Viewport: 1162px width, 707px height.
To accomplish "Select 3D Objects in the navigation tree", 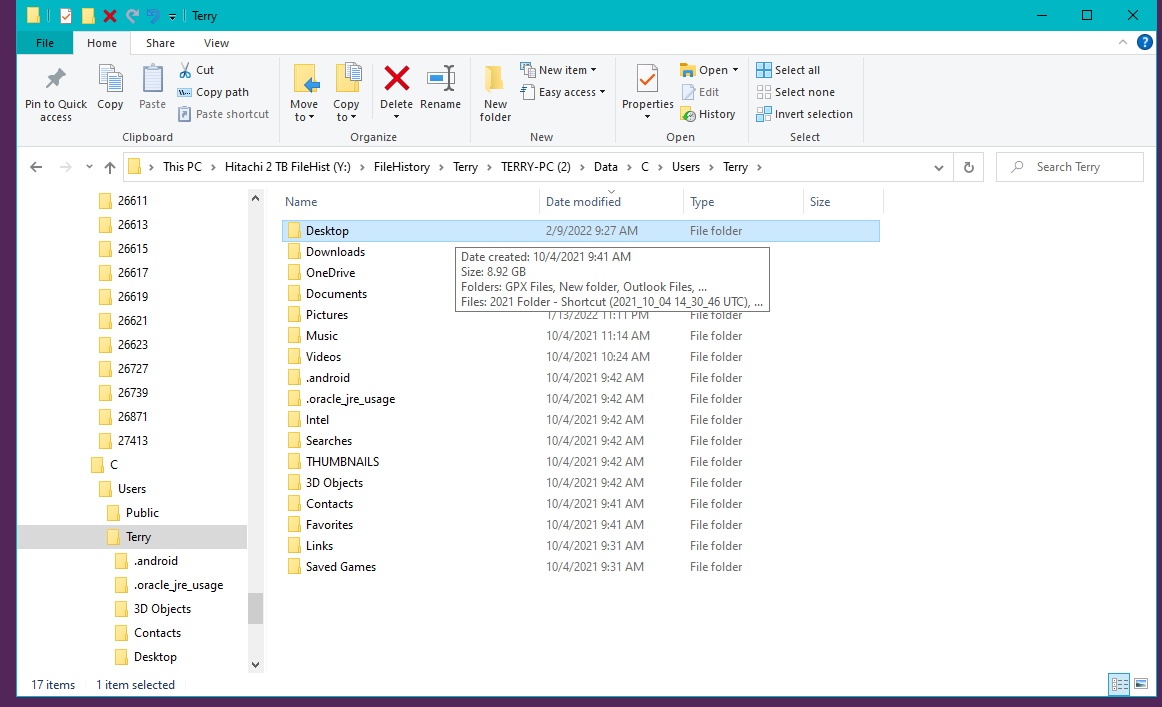I will click(x=162, y=609).
